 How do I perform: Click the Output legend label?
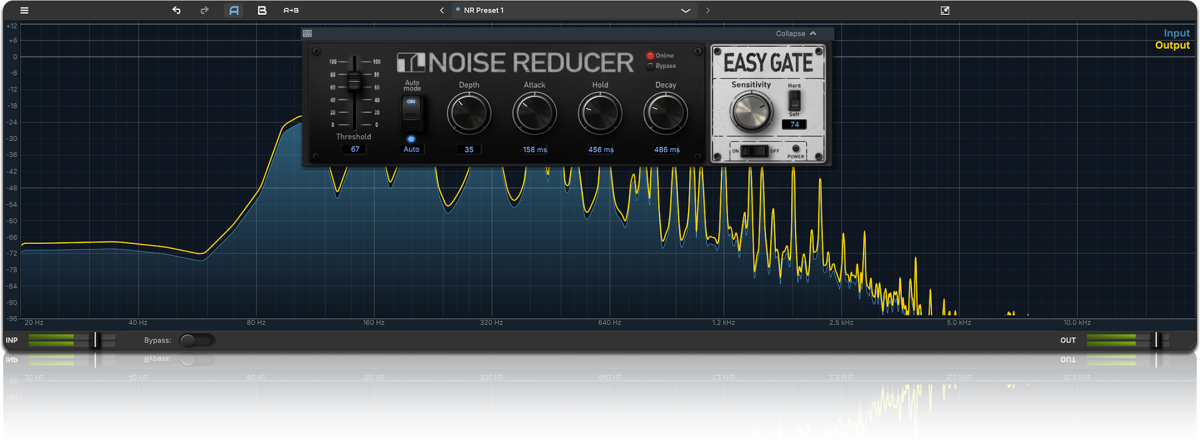click(x=1173, y=45)
